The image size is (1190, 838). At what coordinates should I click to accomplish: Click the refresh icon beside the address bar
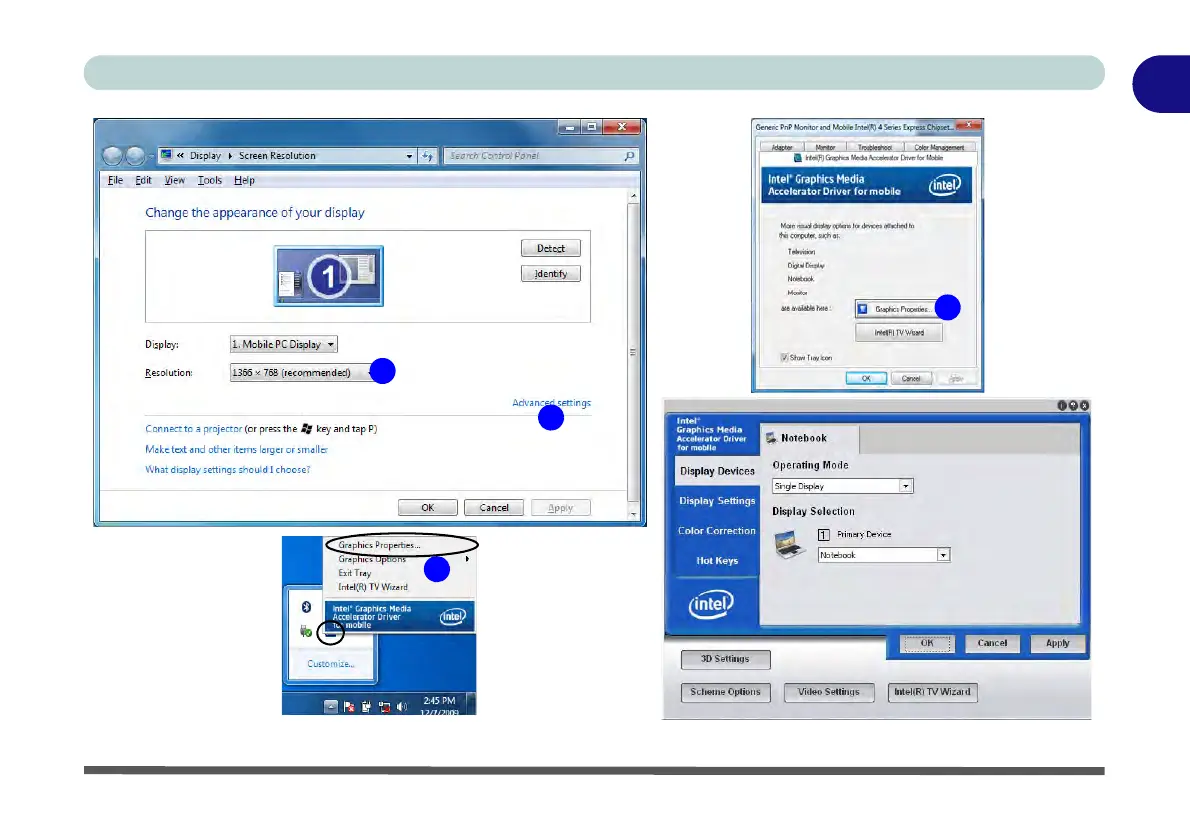[x=428, y=156]
